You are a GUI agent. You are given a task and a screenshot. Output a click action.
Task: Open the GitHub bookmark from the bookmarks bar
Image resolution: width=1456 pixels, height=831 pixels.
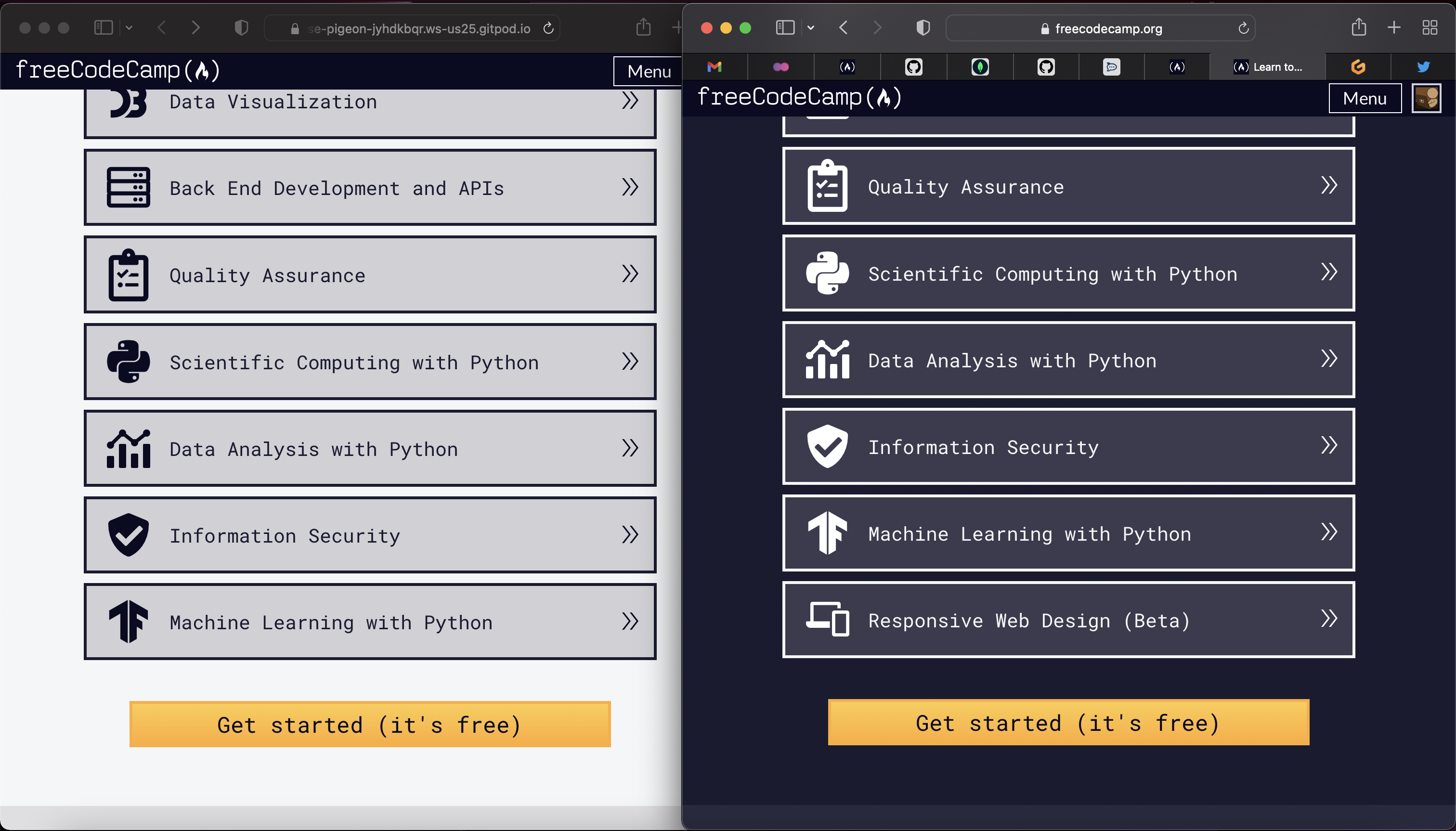click(913, 67)
